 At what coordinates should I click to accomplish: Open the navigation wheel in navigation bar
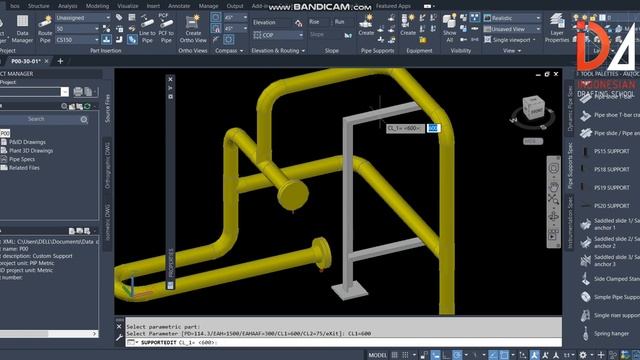click(553, 168)
